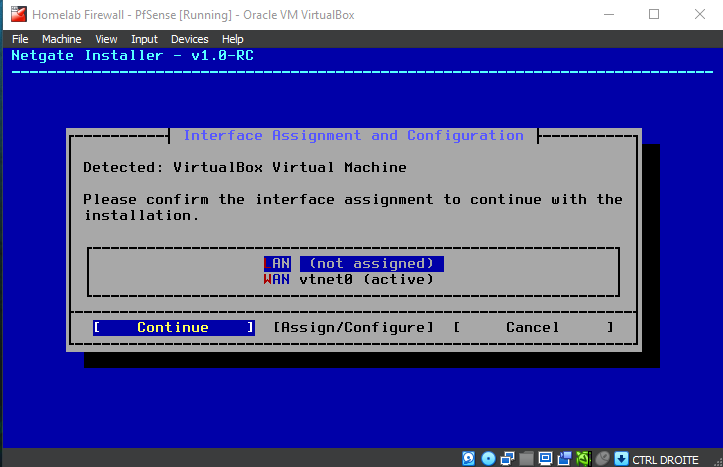Click the optical disc status icon

pos(488,458)
